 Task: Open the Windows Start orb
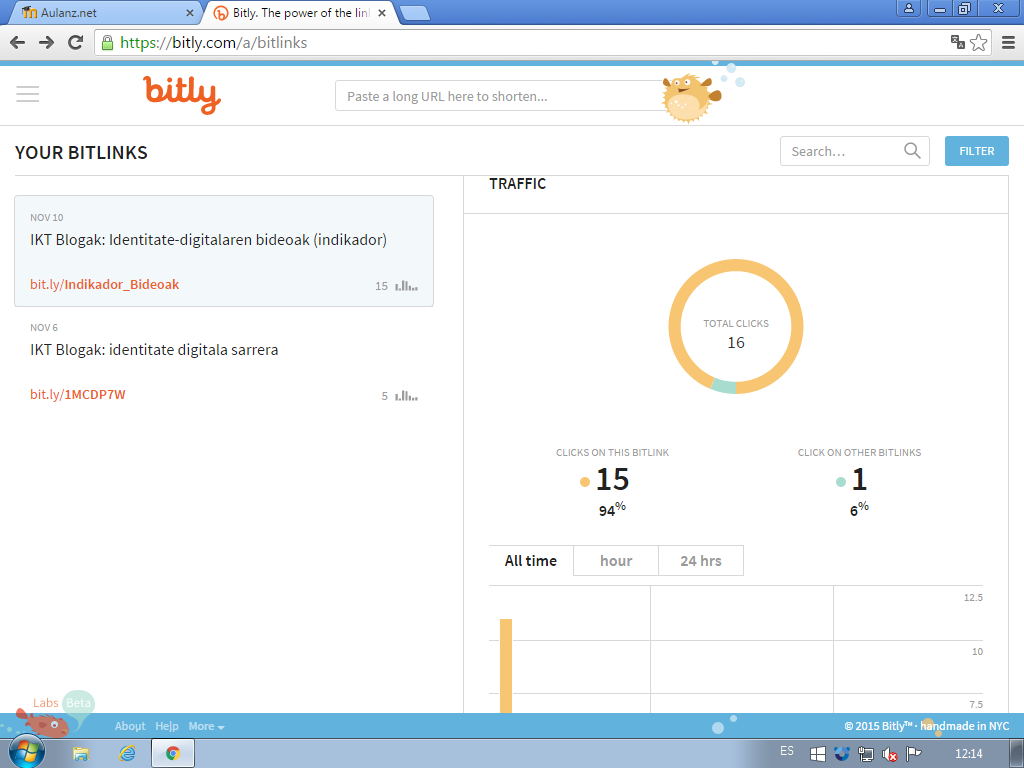[26, 752]
